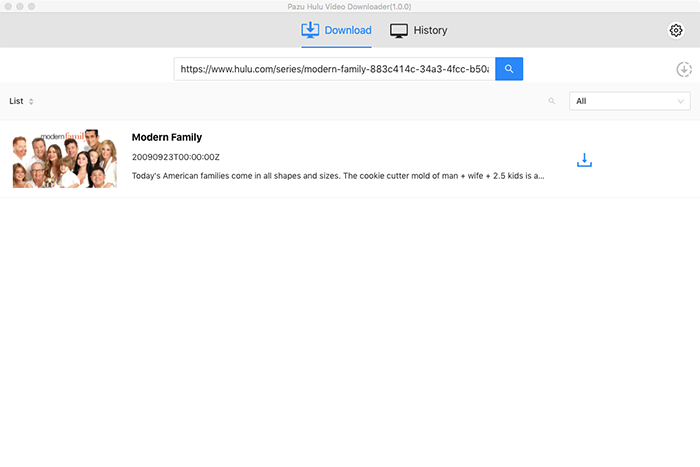The image size is (700, 467).
Task: Click the date 20090923T00:00:00Z
Action: [175, 157]
